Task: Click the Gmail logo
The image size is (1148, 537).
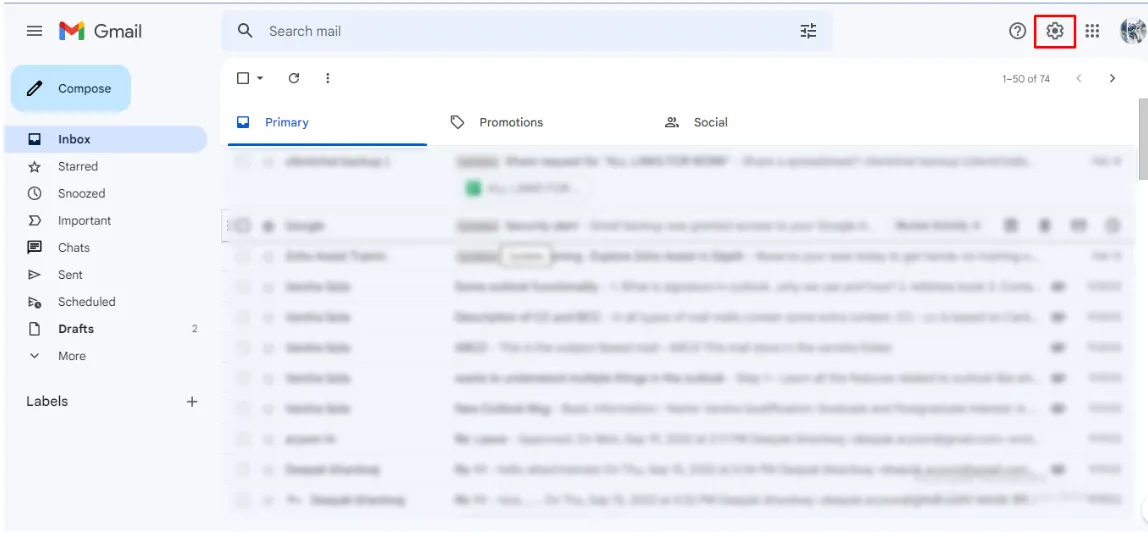Action: pos(100,32)
